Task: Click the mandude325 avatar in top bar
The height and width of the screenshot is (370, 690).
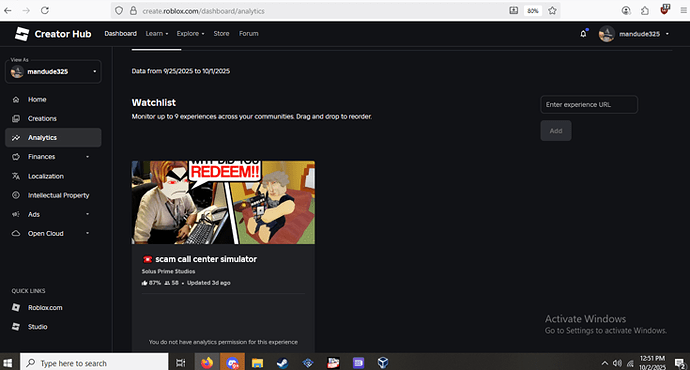Action: point(606,34)
